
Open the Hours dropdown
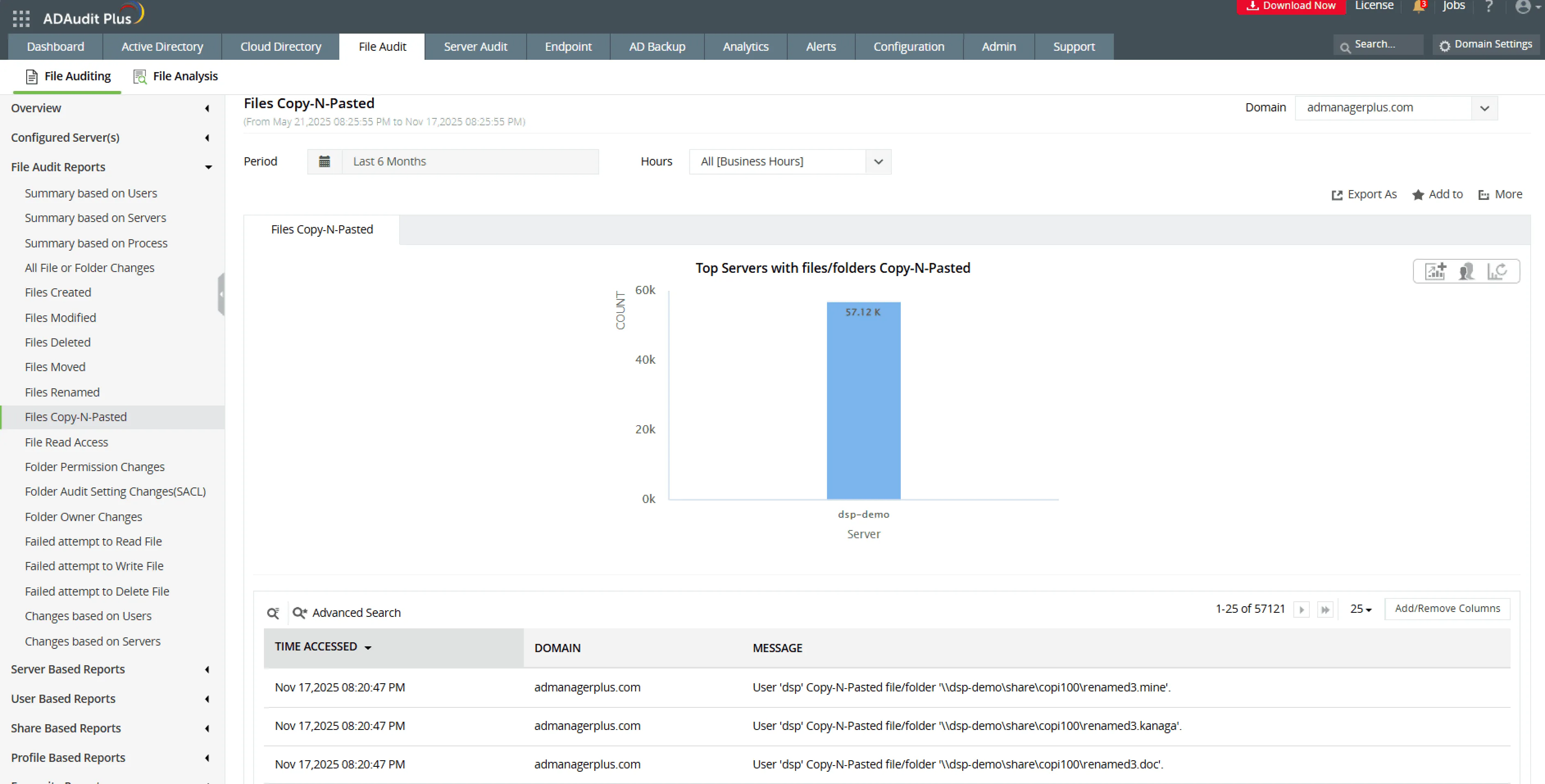[790, 162]
